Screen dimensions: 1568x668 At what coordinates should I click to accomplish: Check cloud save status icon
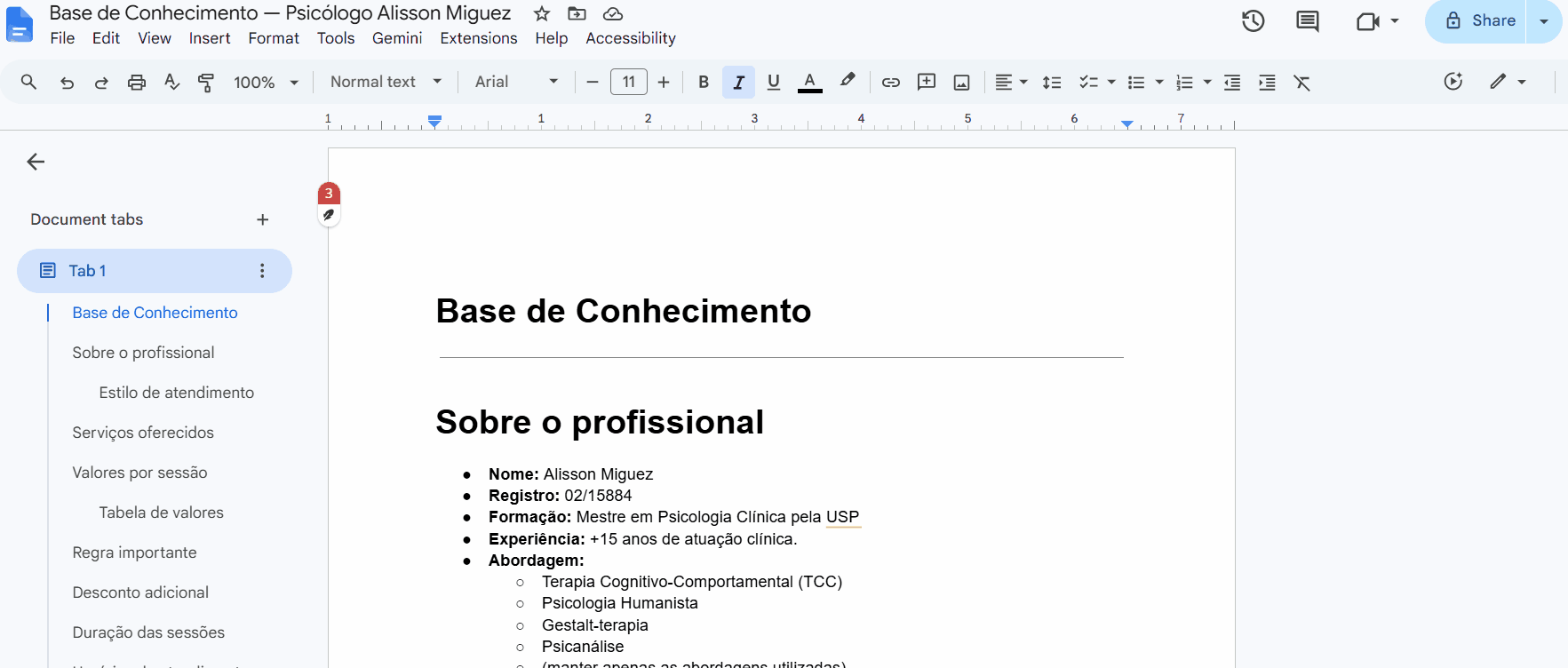[613, 13]
